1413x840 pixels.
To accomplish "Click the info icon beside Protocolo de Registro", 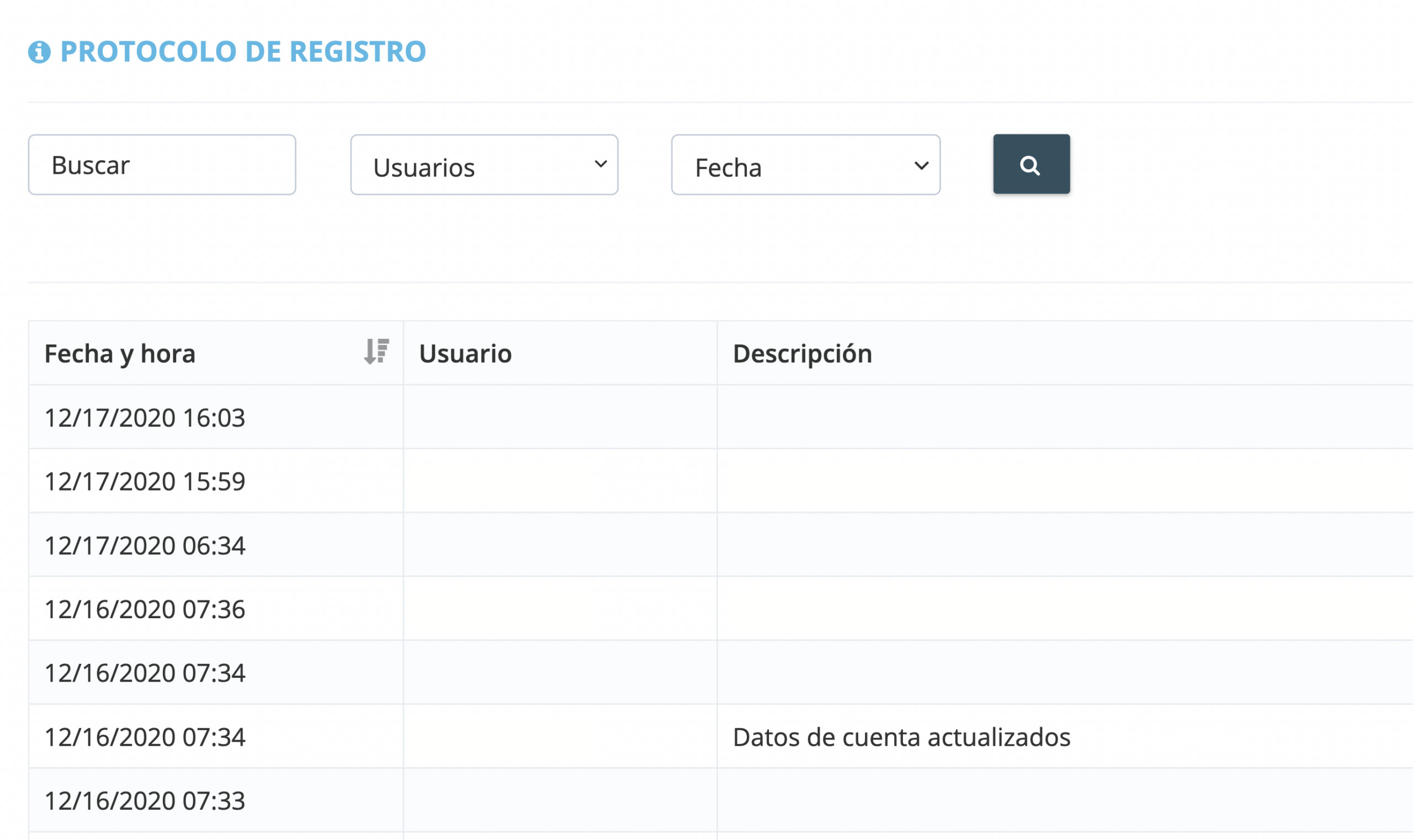I will tap(39, 52).
